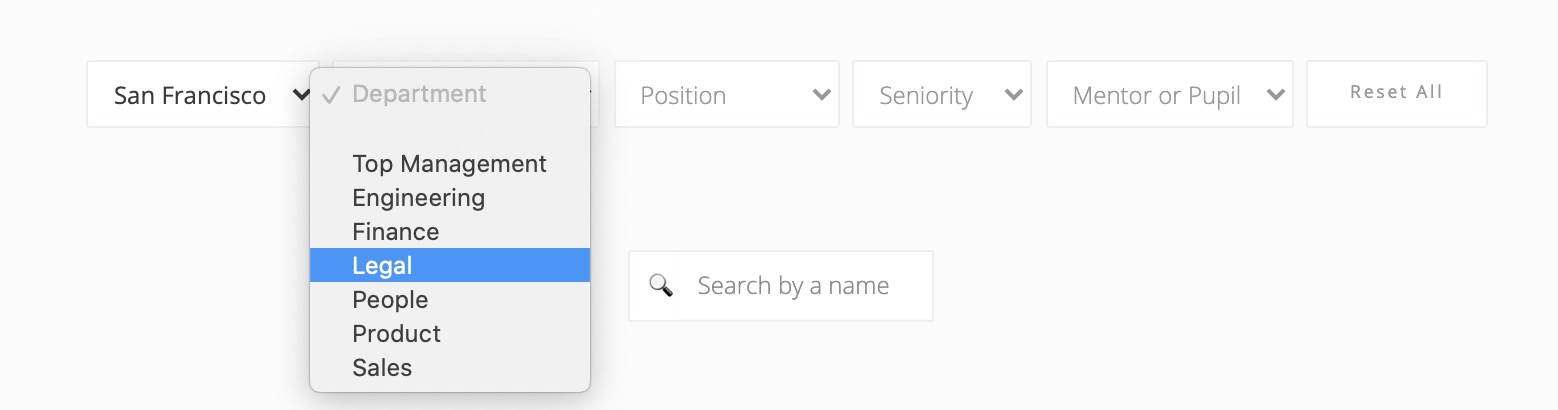Choose the highlighted Legal option

pos(450,265)
